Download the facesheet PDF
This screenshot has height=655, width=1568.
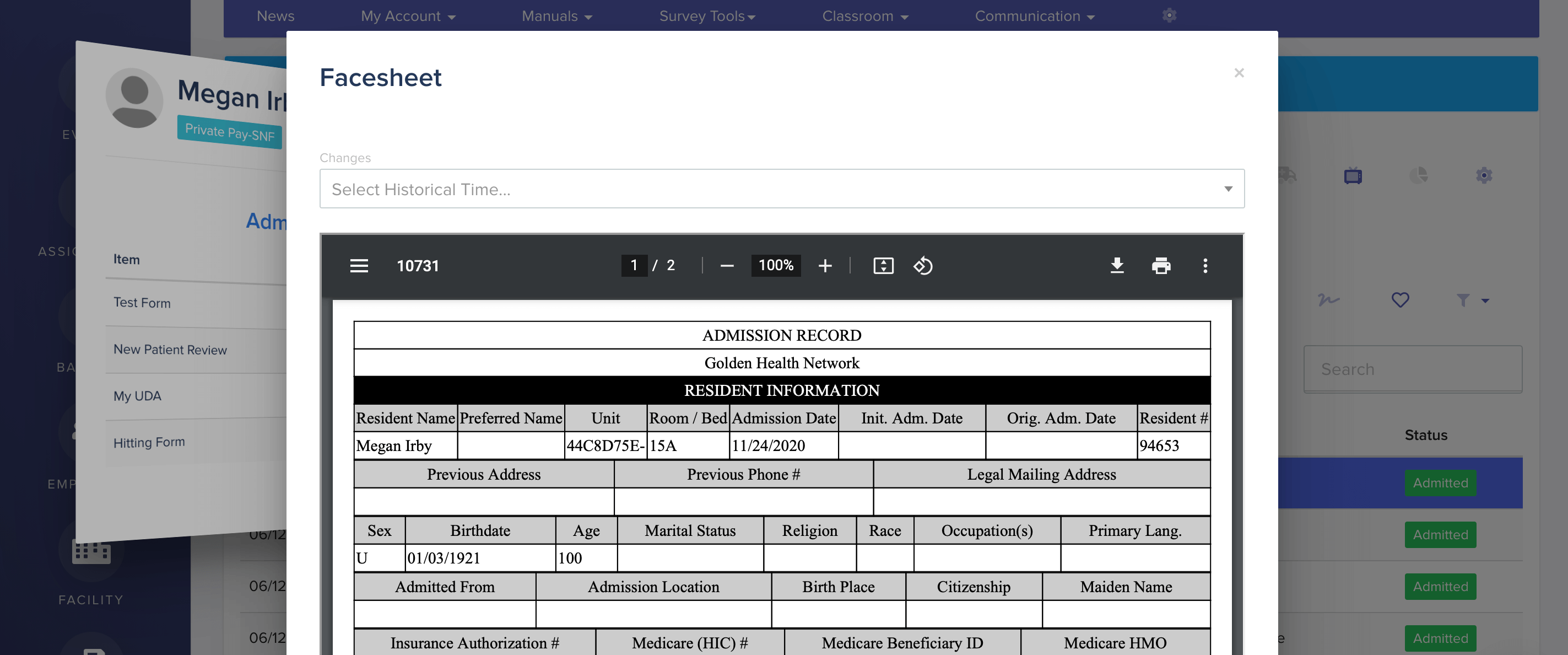(1117, 266)
